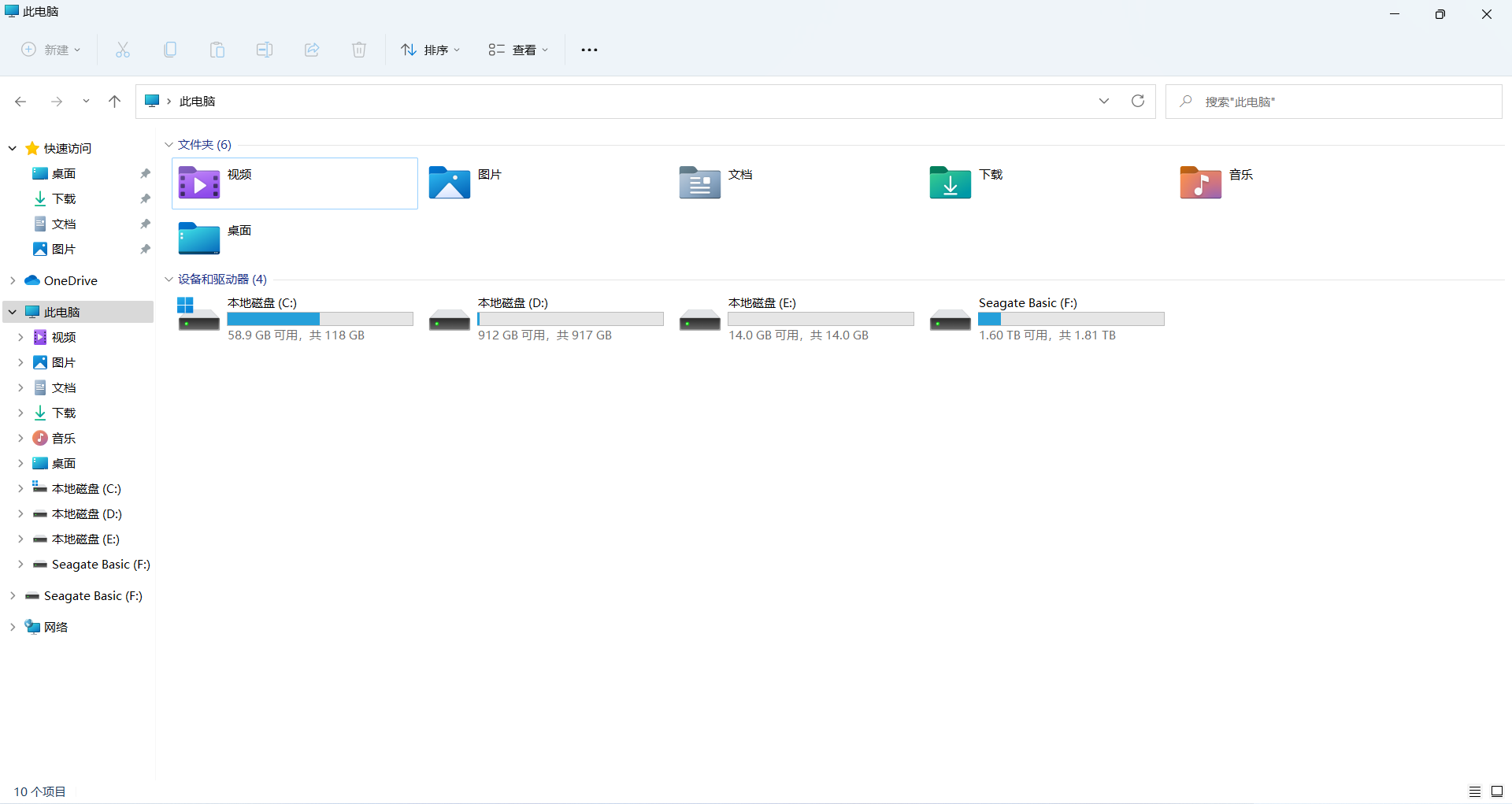Open 桌面 under 快速访问 in sidebar

64,173
